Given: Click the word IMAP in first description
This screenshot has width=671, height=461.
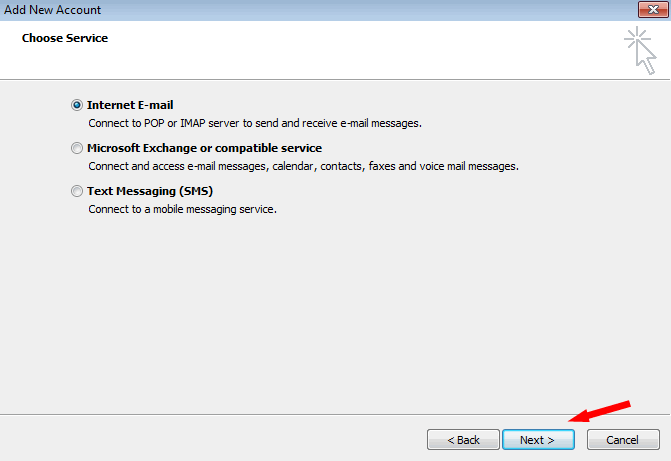Looking at the screenshot, I should tap(193, 123).
